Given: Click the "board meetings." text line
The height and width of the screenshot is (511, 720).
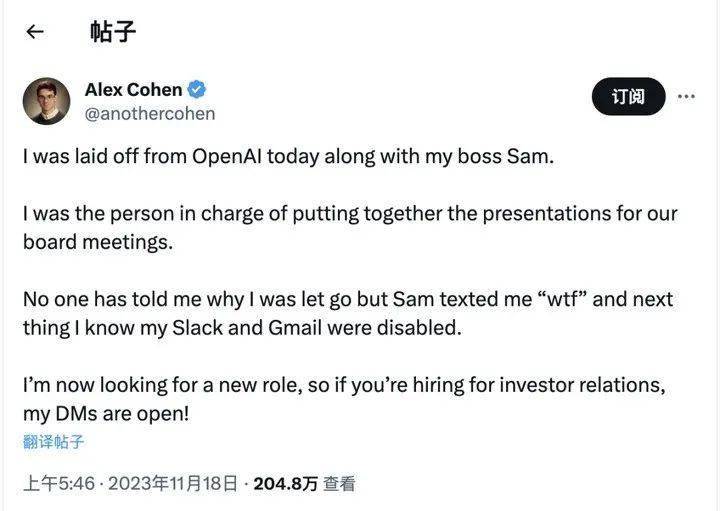Looking at the screenshot, I should [x=98, y=243].
